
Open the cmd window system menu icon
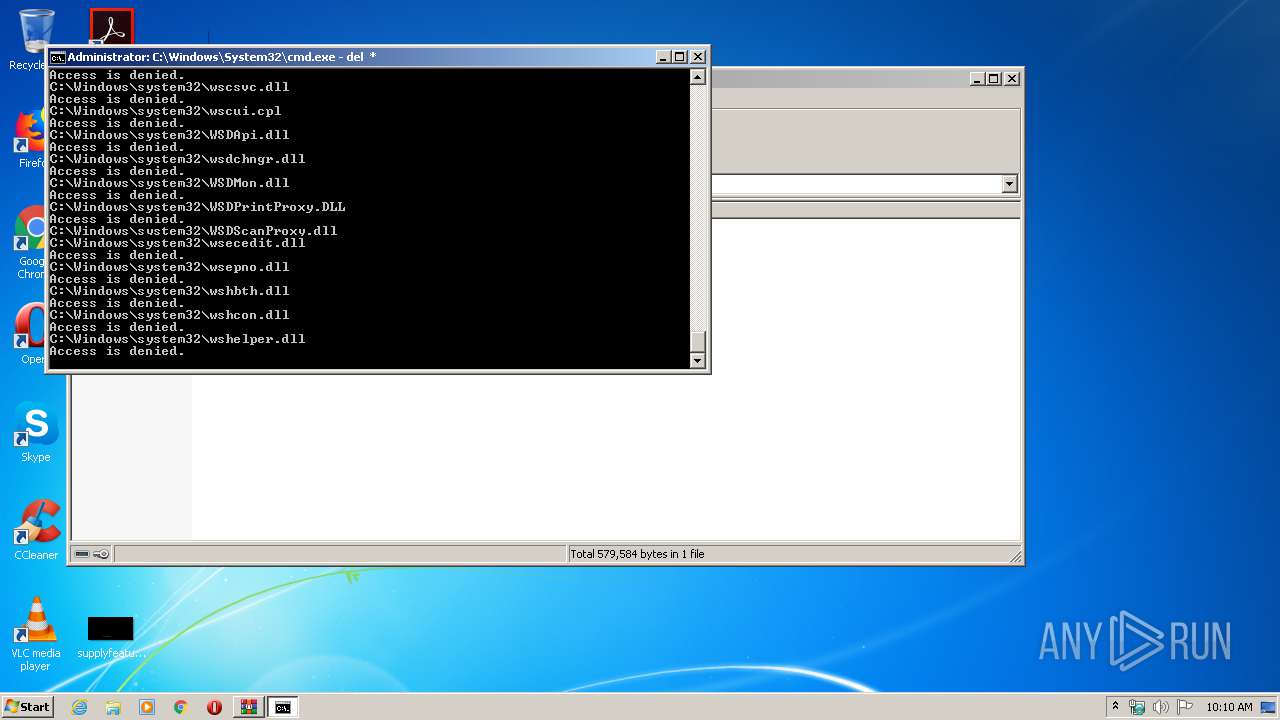57,57
